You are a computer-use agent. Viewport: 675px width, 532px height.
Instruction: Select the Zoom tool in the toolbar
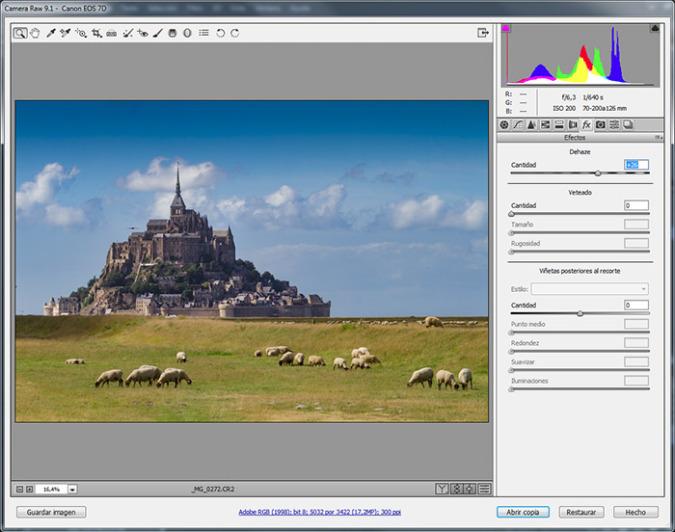click(x=20, y=33)
